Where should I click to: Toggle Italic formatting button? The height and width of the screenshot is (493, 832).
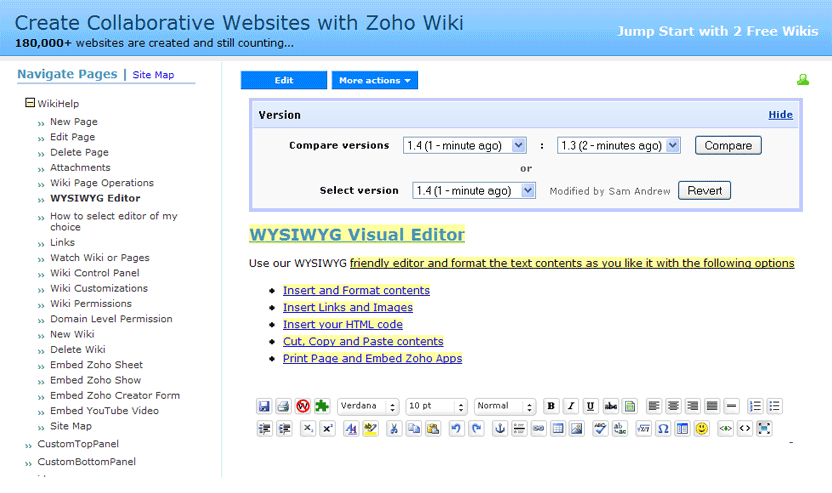point(570,406)
